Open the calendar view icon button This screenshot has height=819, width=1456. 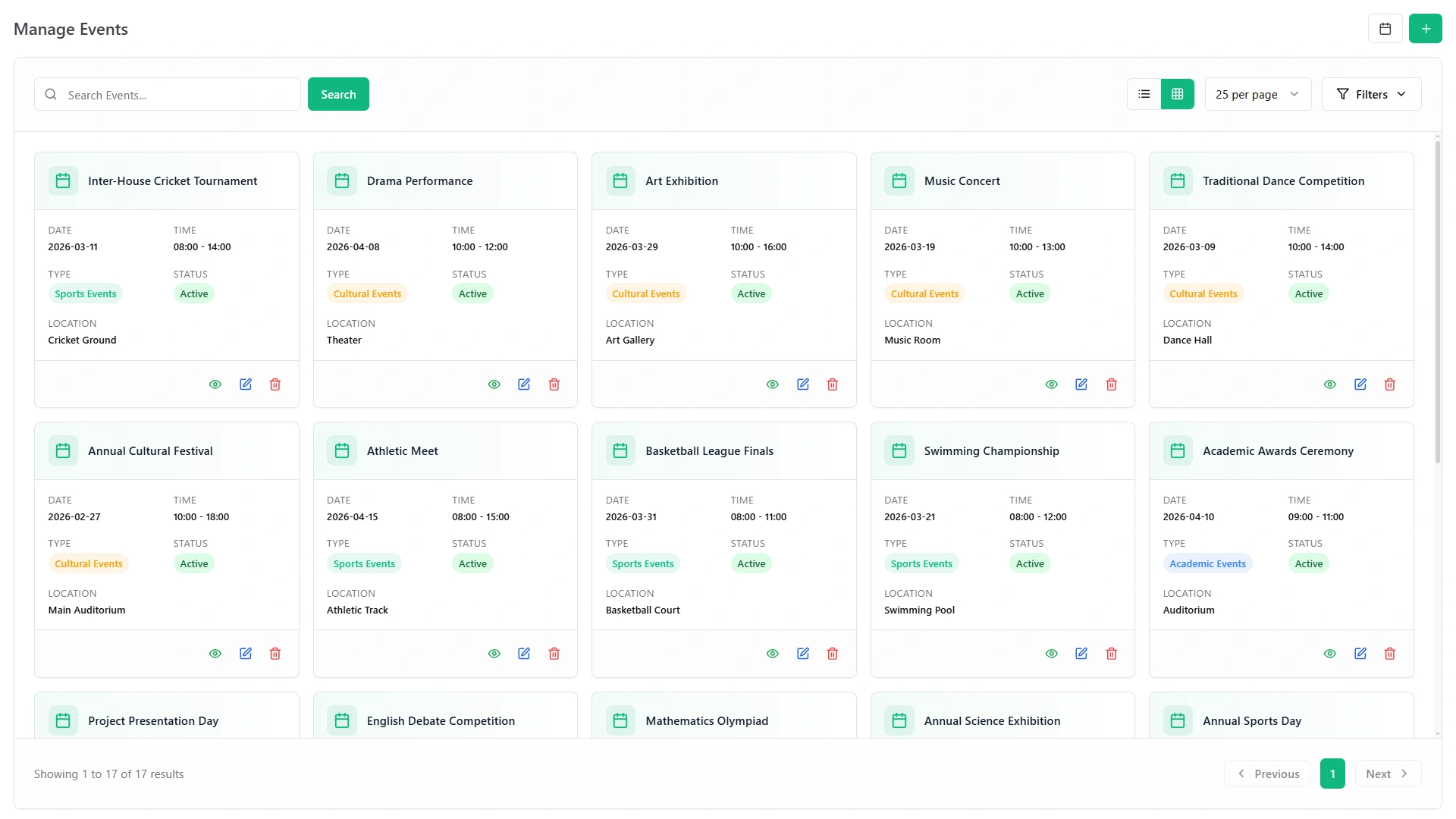(x=1385, y=29)
